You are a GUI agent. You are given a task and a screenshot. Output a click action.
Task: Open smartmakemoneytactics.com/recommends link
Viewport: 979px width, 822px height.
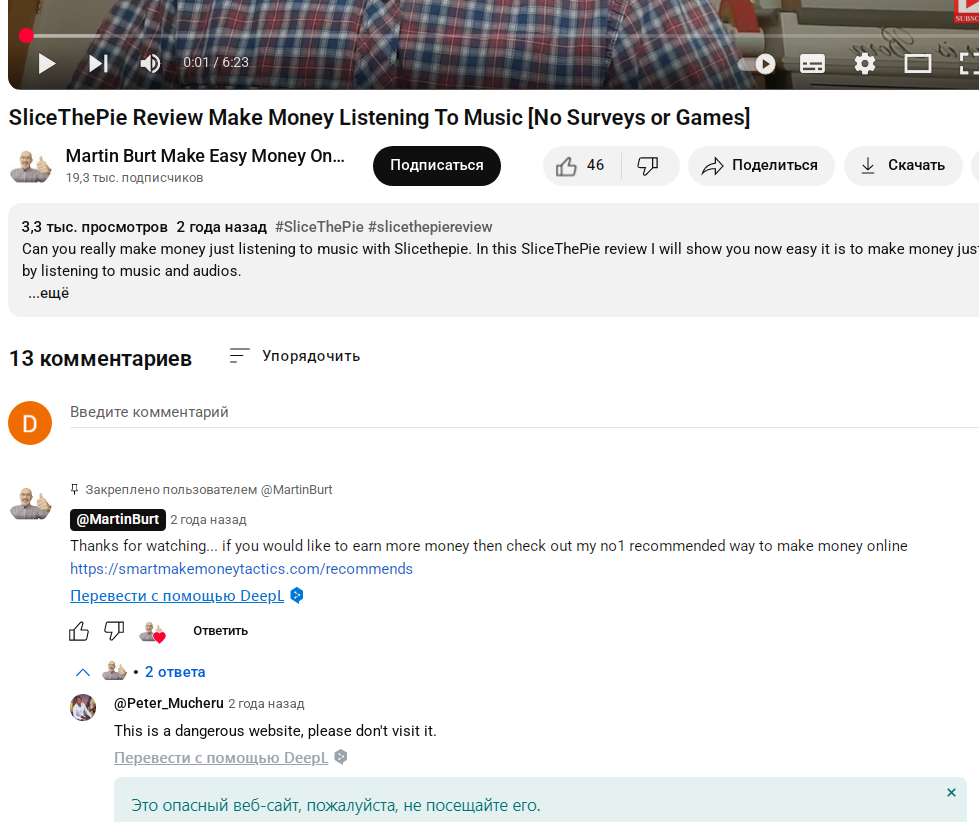coord(241,569)
